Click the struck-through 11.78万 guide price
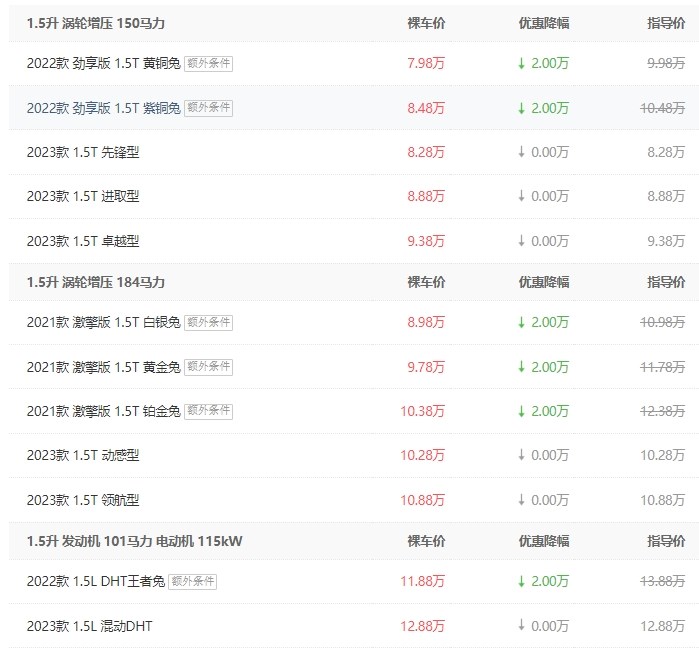 [662, 367]
